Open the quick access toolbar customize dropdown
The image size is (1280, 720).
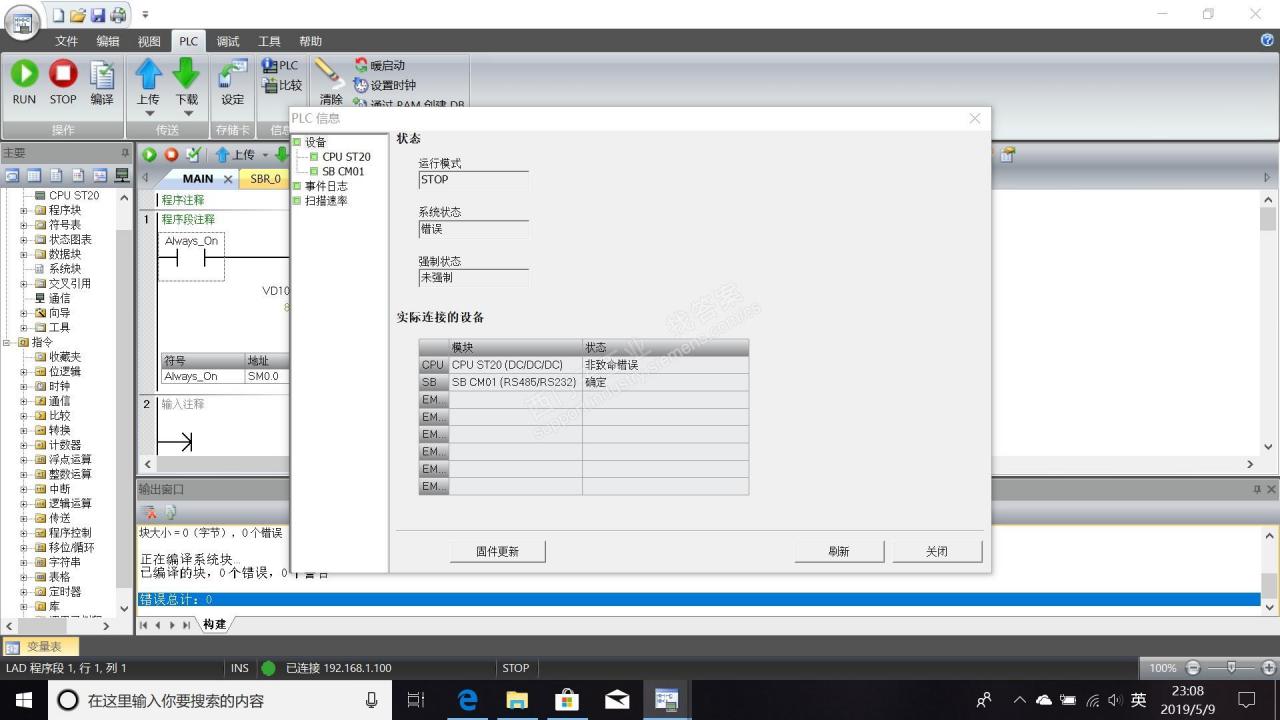tap(145, 14)
